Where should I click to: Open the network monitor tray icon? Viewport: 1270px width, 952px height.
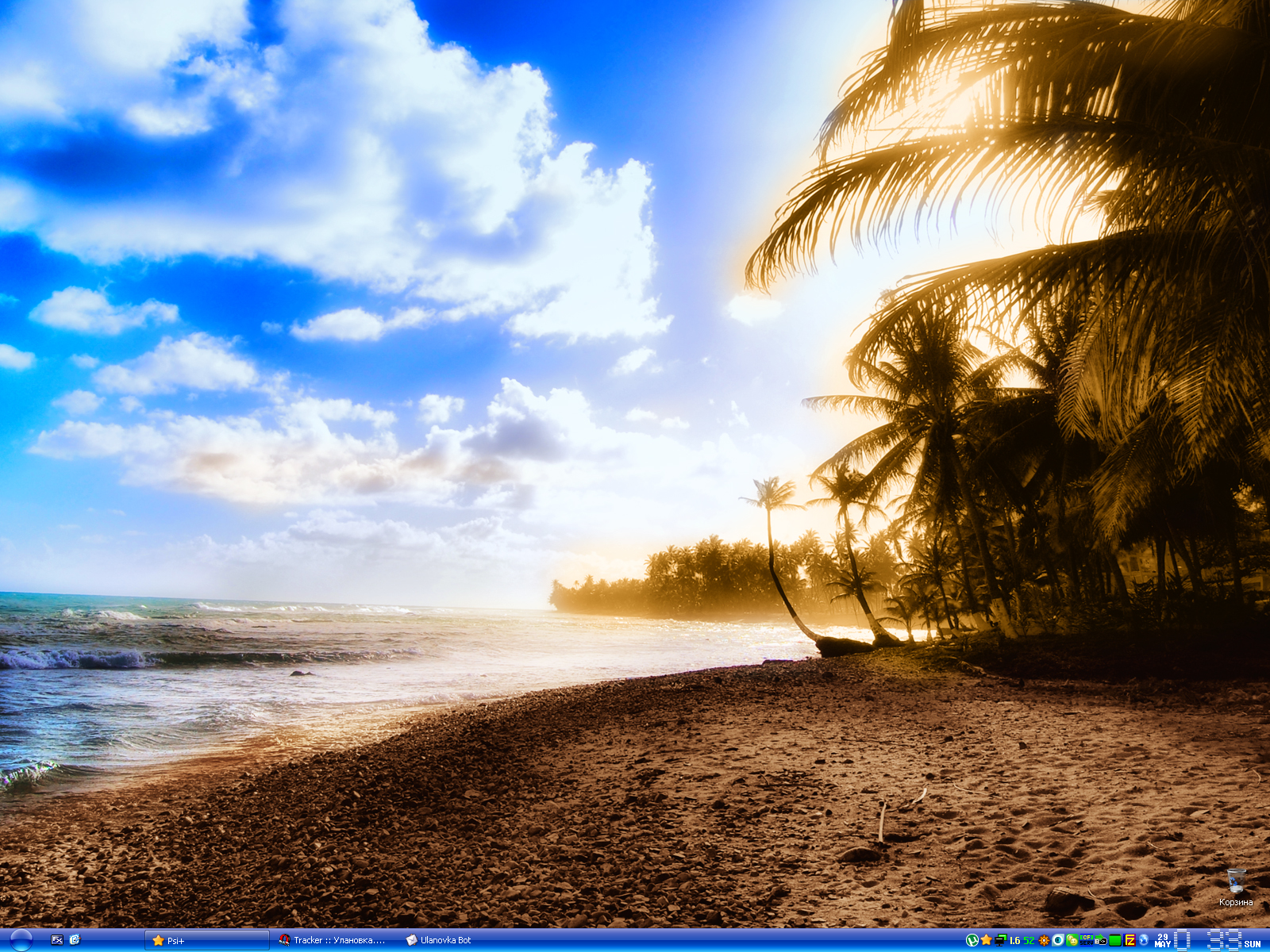click(1001, 940)
